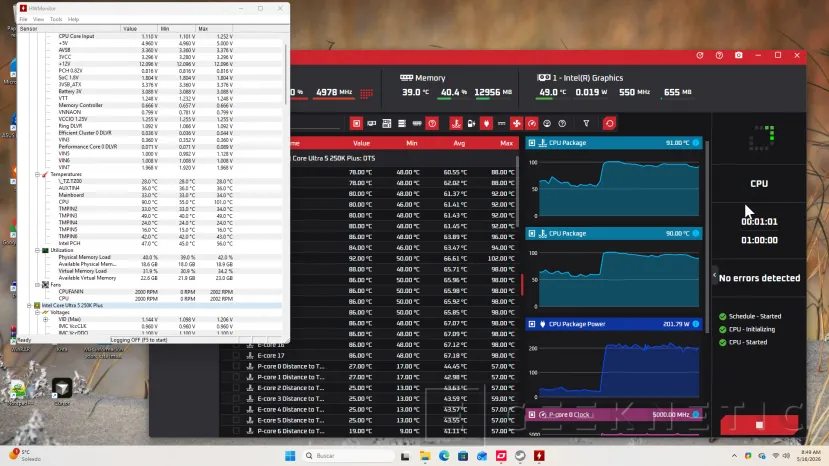Tick the checkbox for E-core 2 Distance to T...
The image size is (829, 466).
point(236,388)
